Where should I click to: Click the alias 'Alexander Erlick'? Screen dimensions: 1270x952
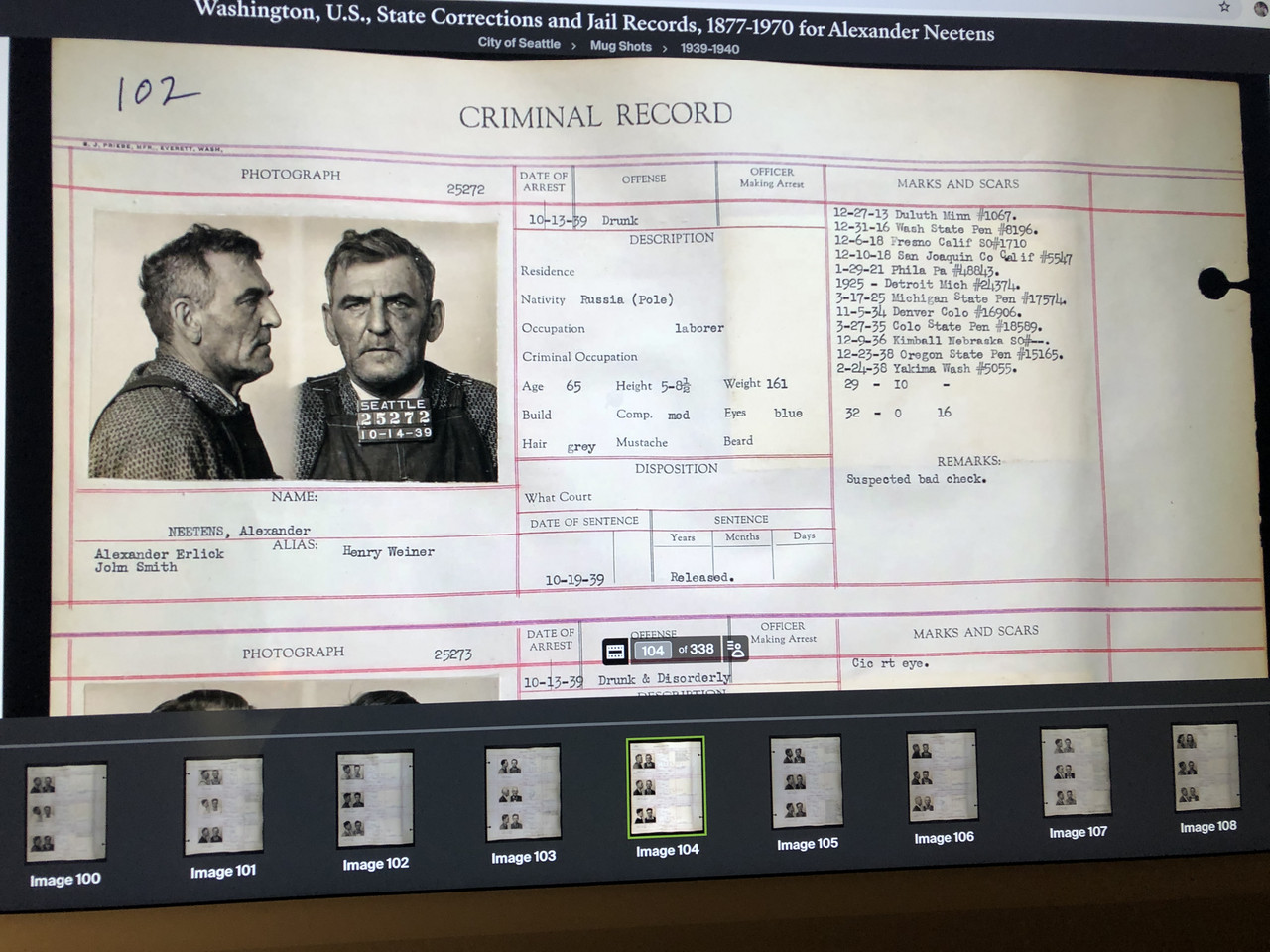(x=159, y=554)
